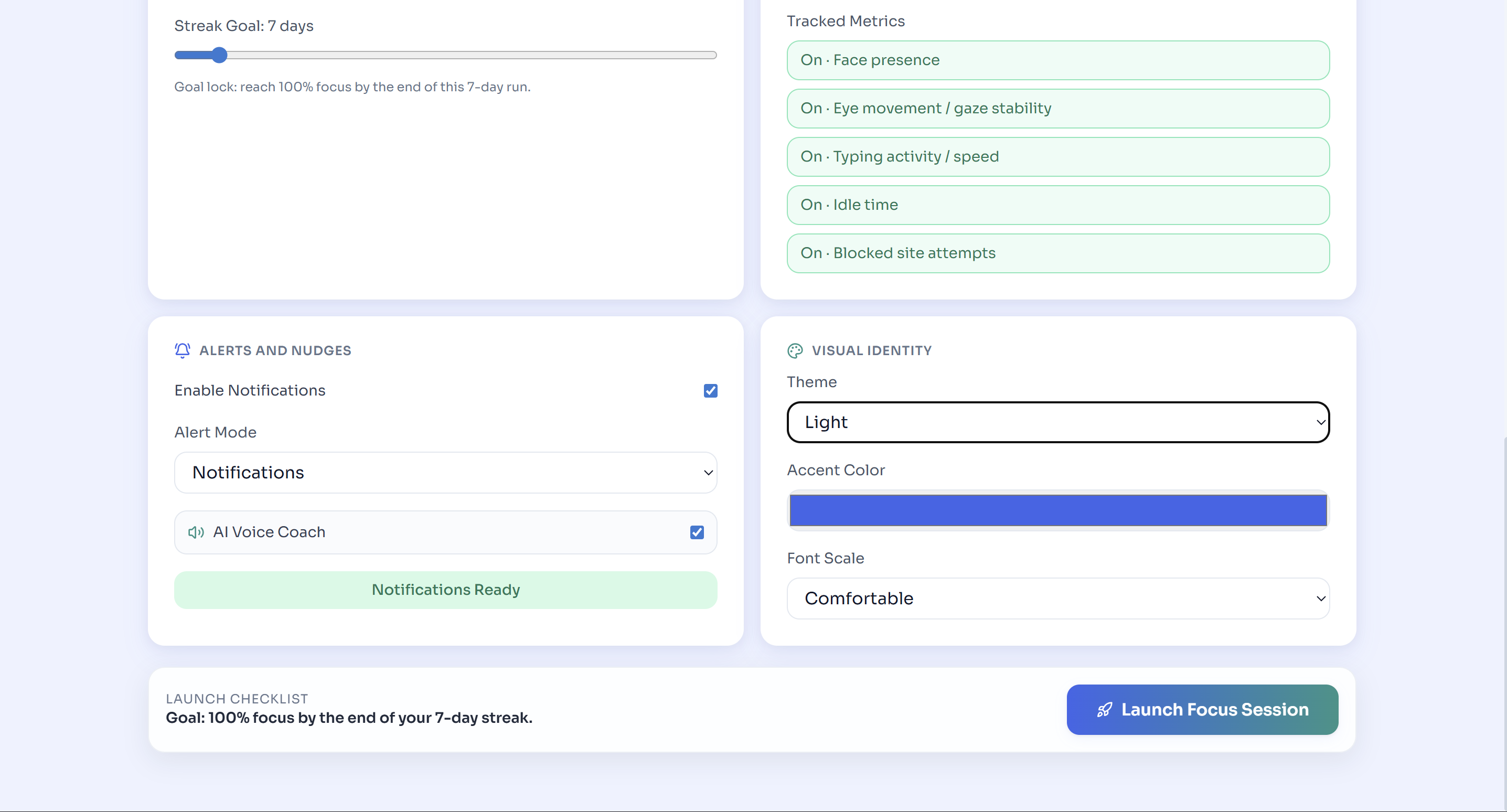Open the Alert Mode dropdown
1507x812 pixels.
tap(445, 473)
